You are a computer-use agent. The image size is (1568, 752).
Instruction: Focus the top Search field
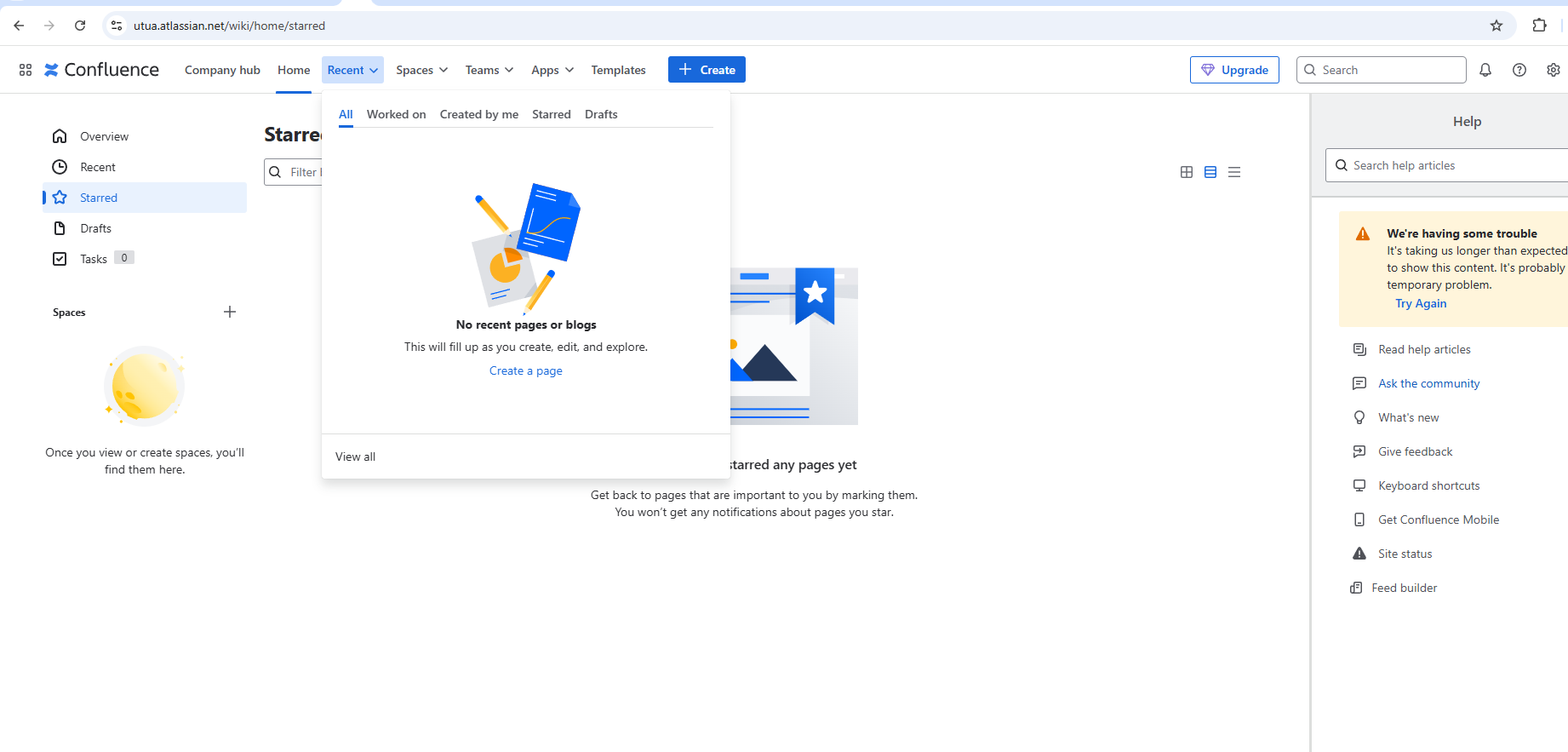point(1381,70)
